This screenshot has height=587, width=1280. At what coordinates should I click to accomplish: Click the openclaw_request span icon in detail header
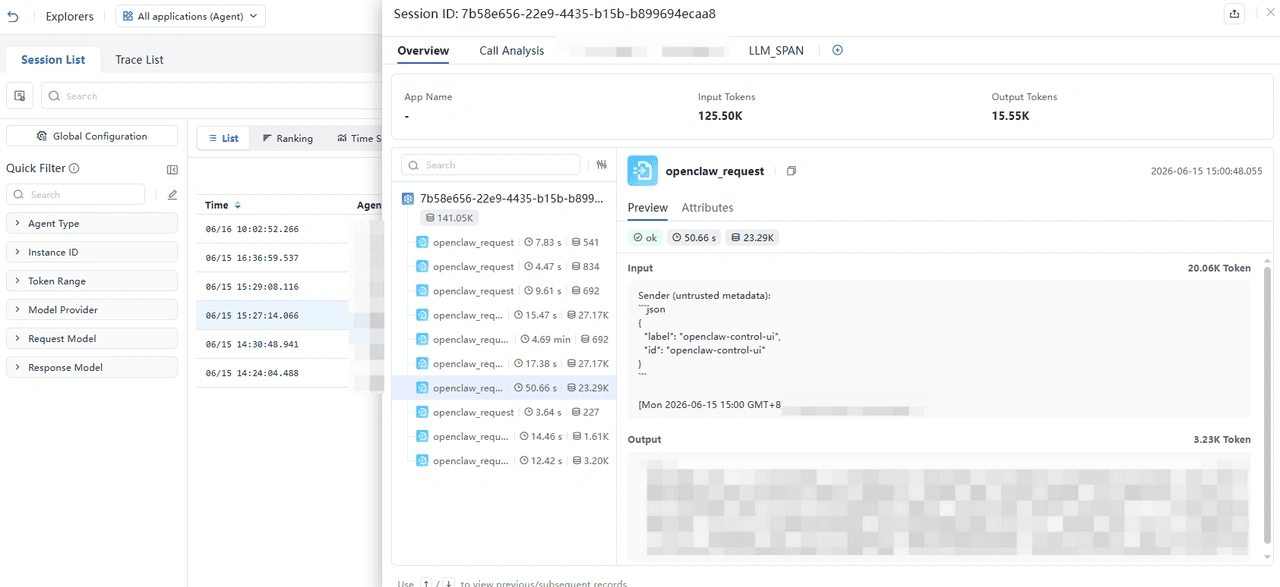[642, 171]
